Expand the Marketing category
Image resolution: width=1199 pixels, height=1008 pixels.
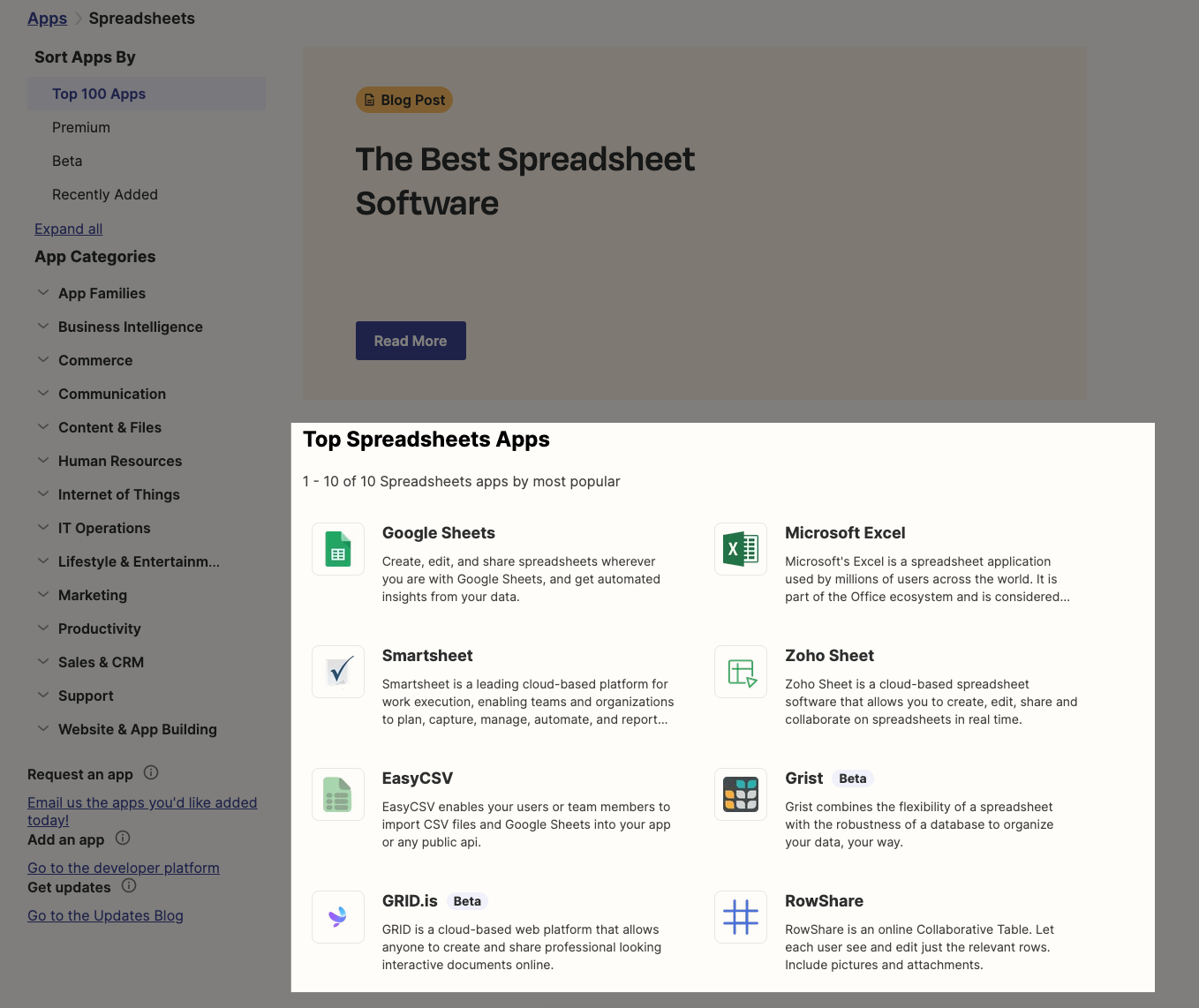point(43,594)
